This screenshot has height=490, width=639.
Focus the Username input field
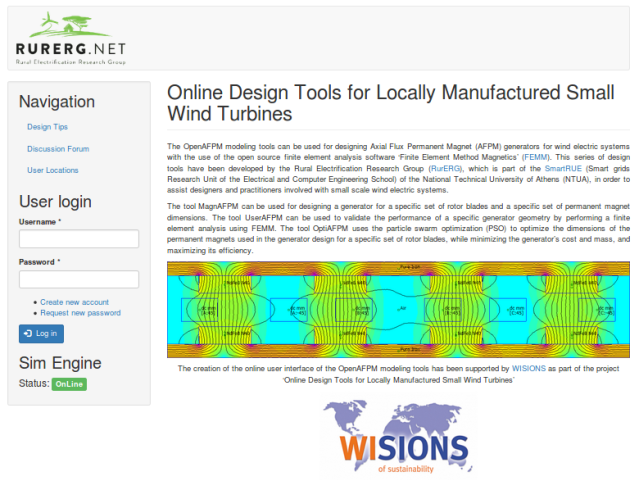(79, 239)
